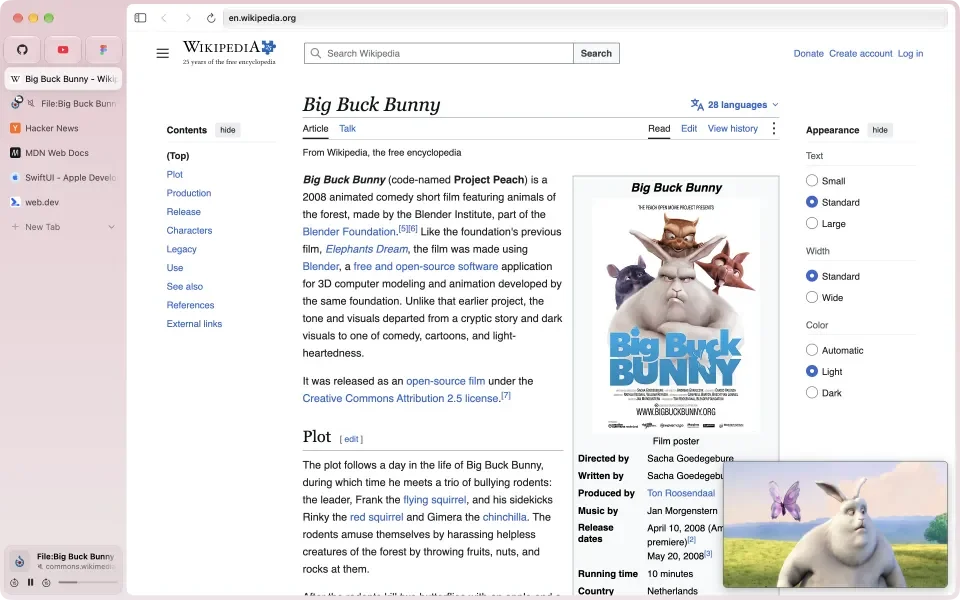This screenshot has height=600, width=960.
Task: Switch to the Talk tab
Action: pyautogui.click(x=347, y=129)
